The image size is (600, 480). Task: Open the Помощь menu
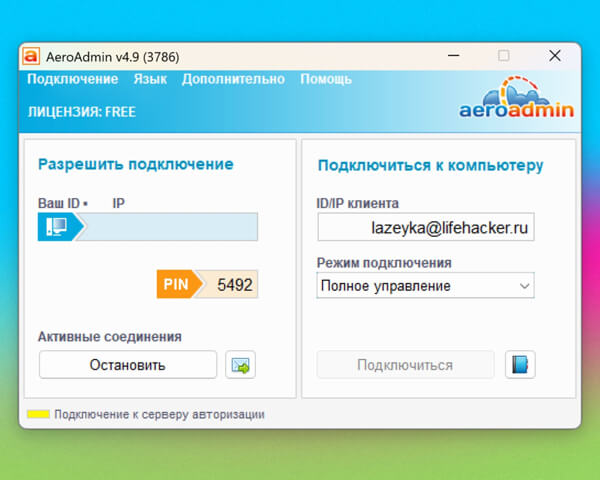[326, 79]
